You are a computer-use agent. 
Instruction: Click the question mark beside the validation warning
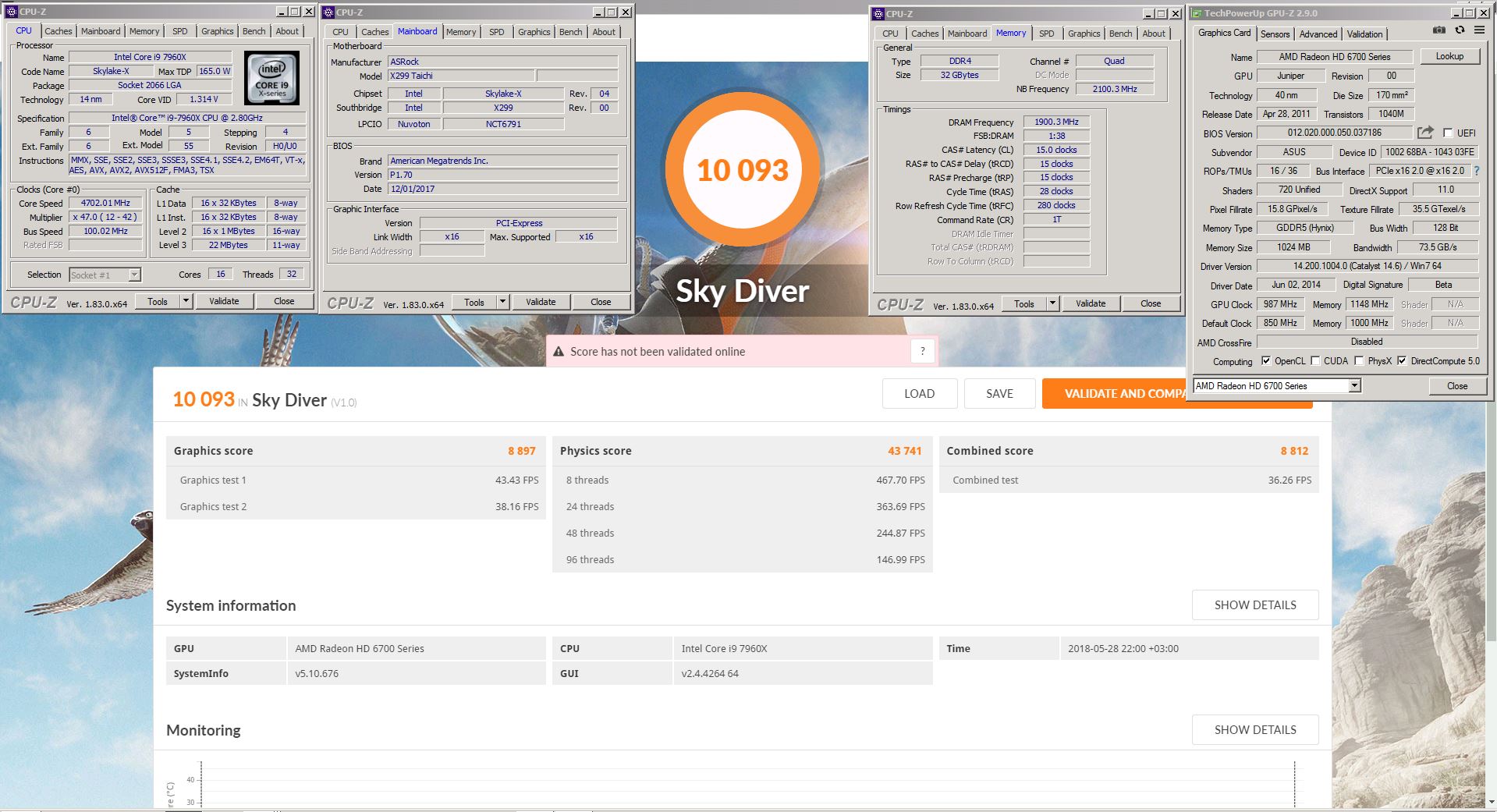point(922,351)
